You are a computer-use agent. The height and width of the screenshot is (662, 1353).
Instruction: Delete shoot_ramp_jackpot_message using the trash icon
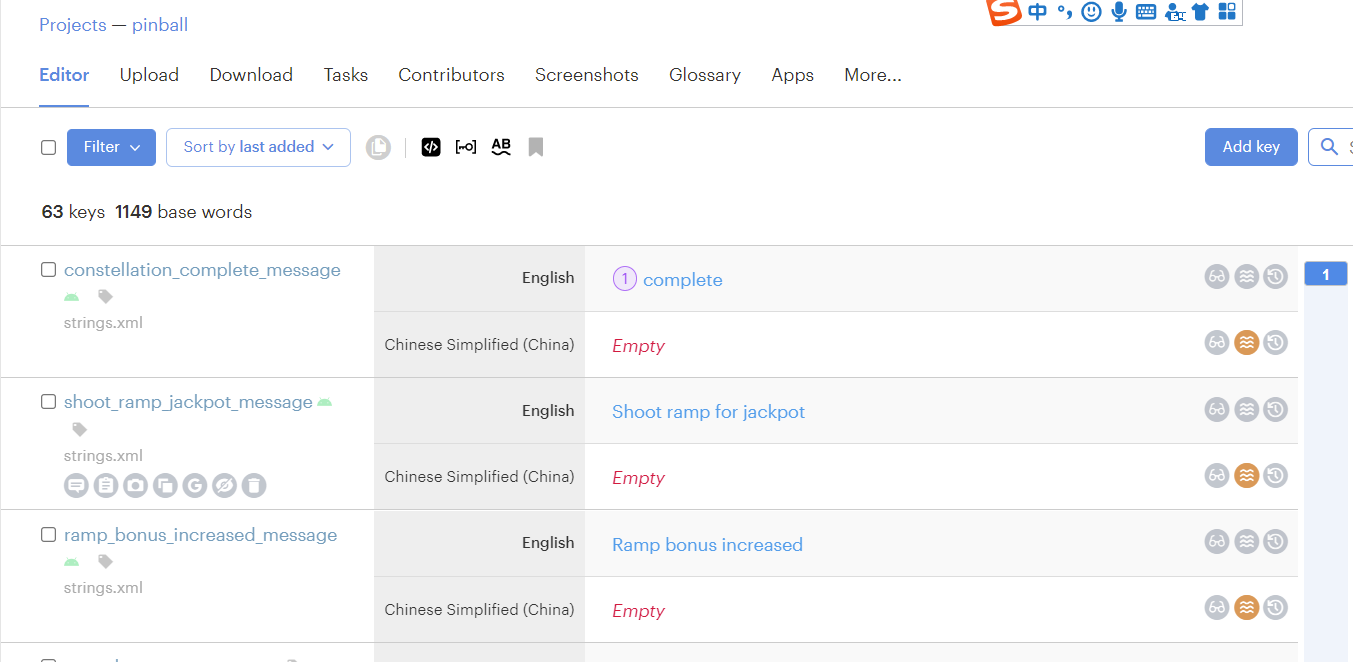(254, 485)
